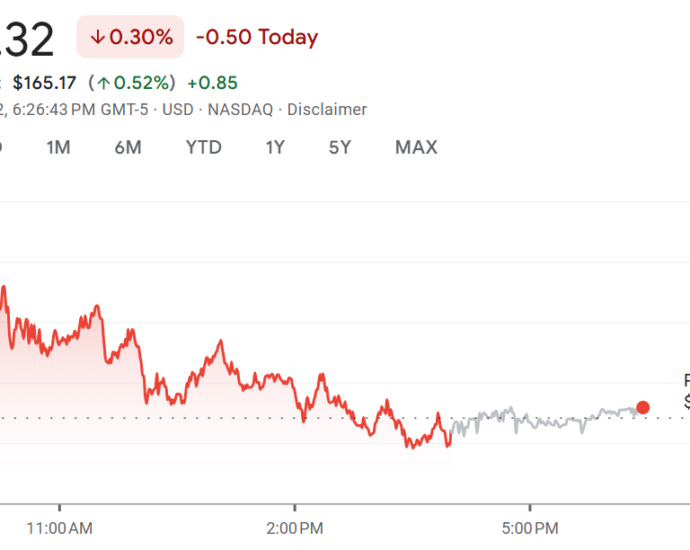Viewport: 690px width, 550px height.
Task: Open the Disclaimer link
Action: 327,110
